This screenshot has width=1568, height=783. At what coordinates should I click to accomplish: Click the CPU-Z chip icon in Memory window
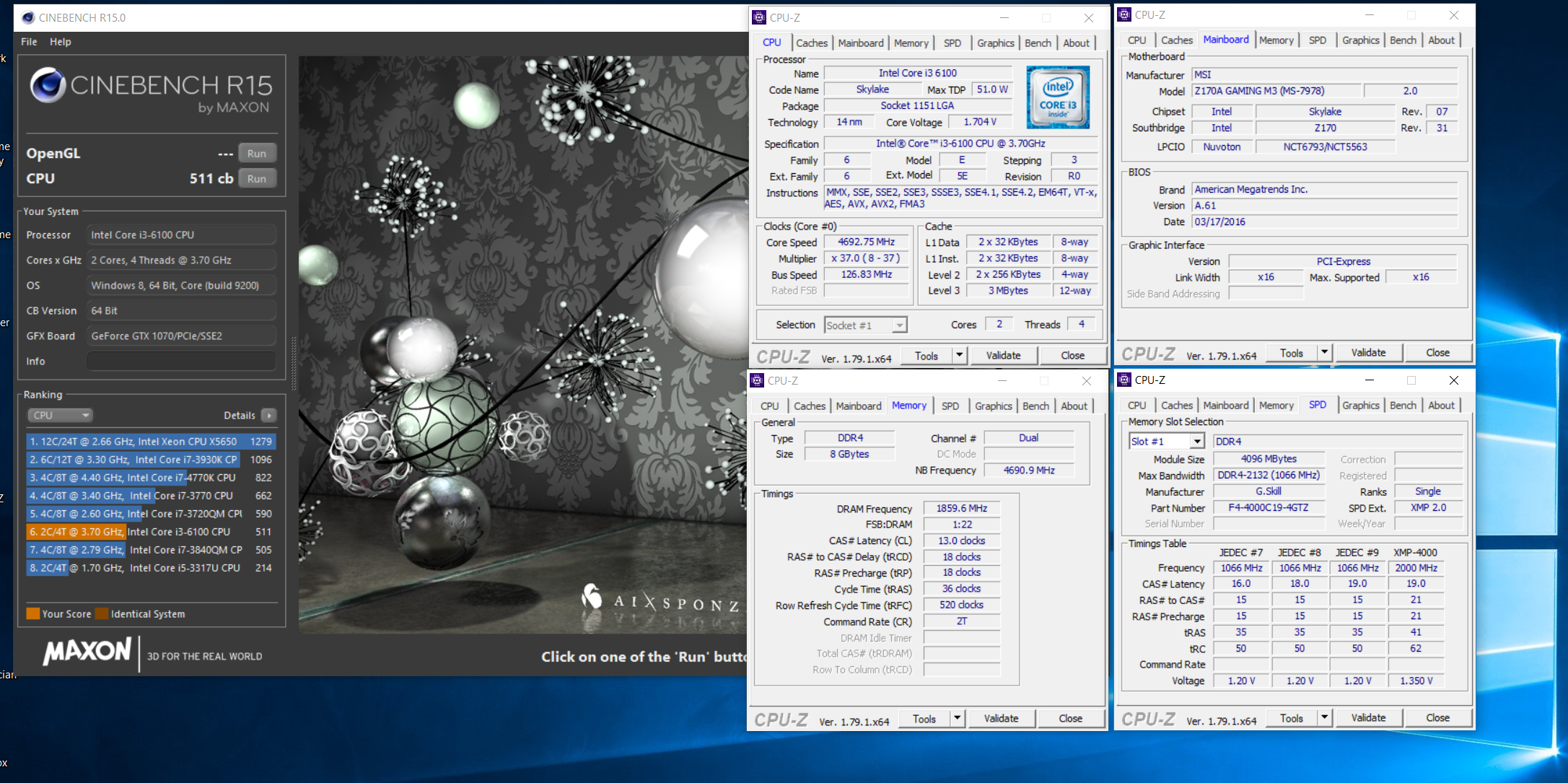[757, 380]
